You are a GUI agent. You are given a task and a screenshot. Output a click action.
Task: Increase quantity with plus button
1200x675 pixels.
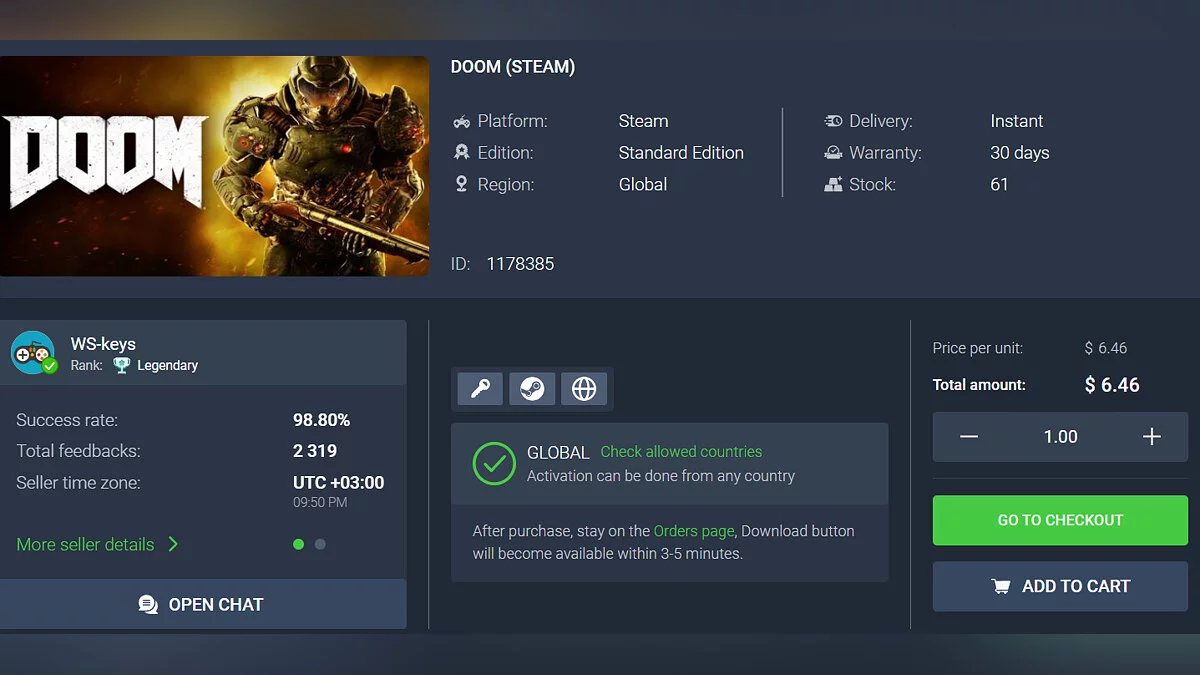tap(1152, 437)
